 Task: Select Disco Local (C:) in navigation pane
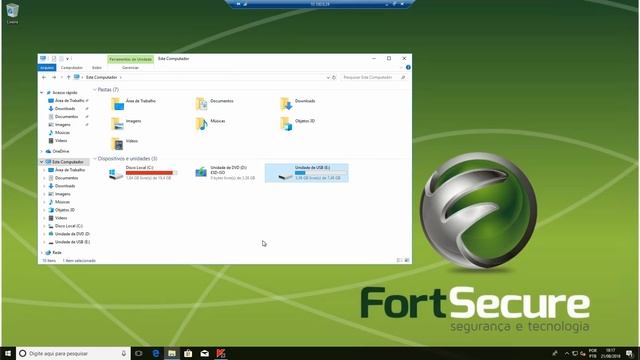coord(68,226)
